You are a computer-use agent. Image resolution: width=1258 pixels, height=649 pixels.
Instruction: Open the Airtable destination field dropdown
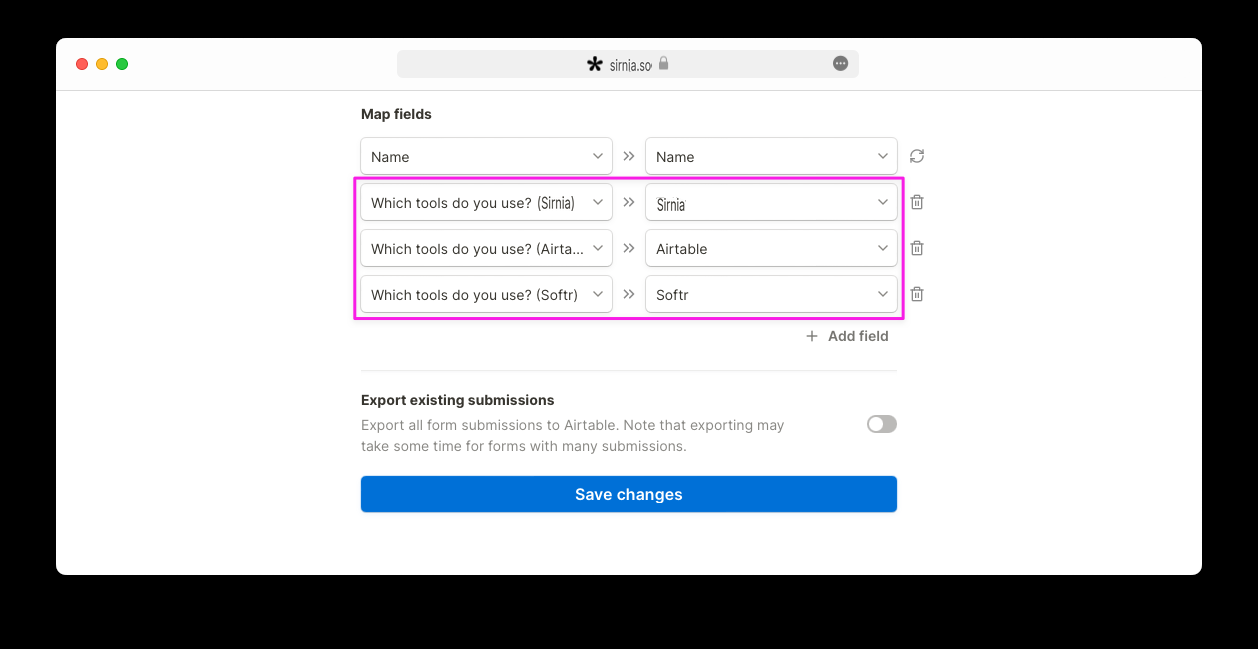[771, 248]
